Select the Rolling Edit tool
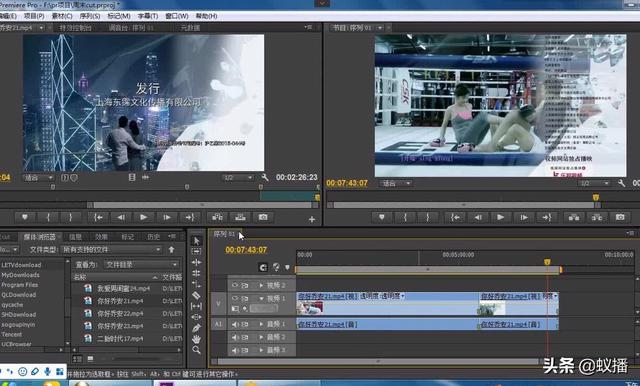Viewport: 640px width, 386px height. click(196, 273)
